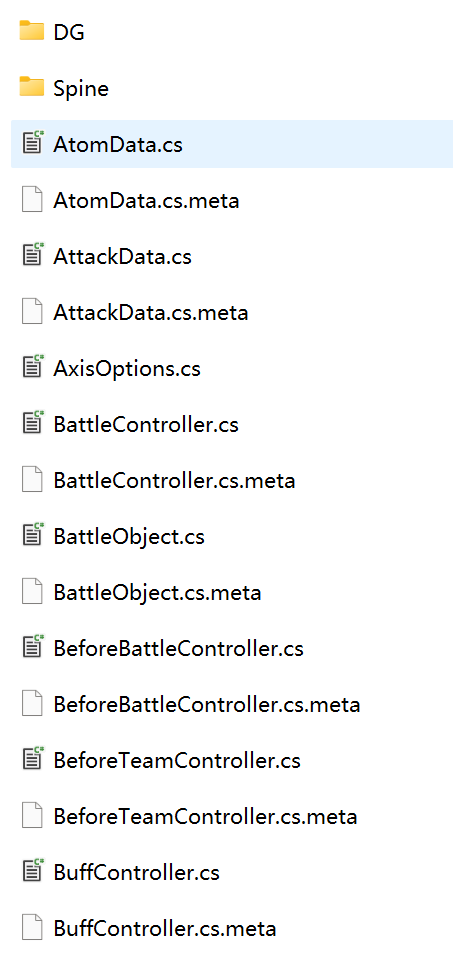The width and height of the screenshot is (453, 959).
Task: Click the AtomData.cs C# file icon
Action: coord(32,144)
